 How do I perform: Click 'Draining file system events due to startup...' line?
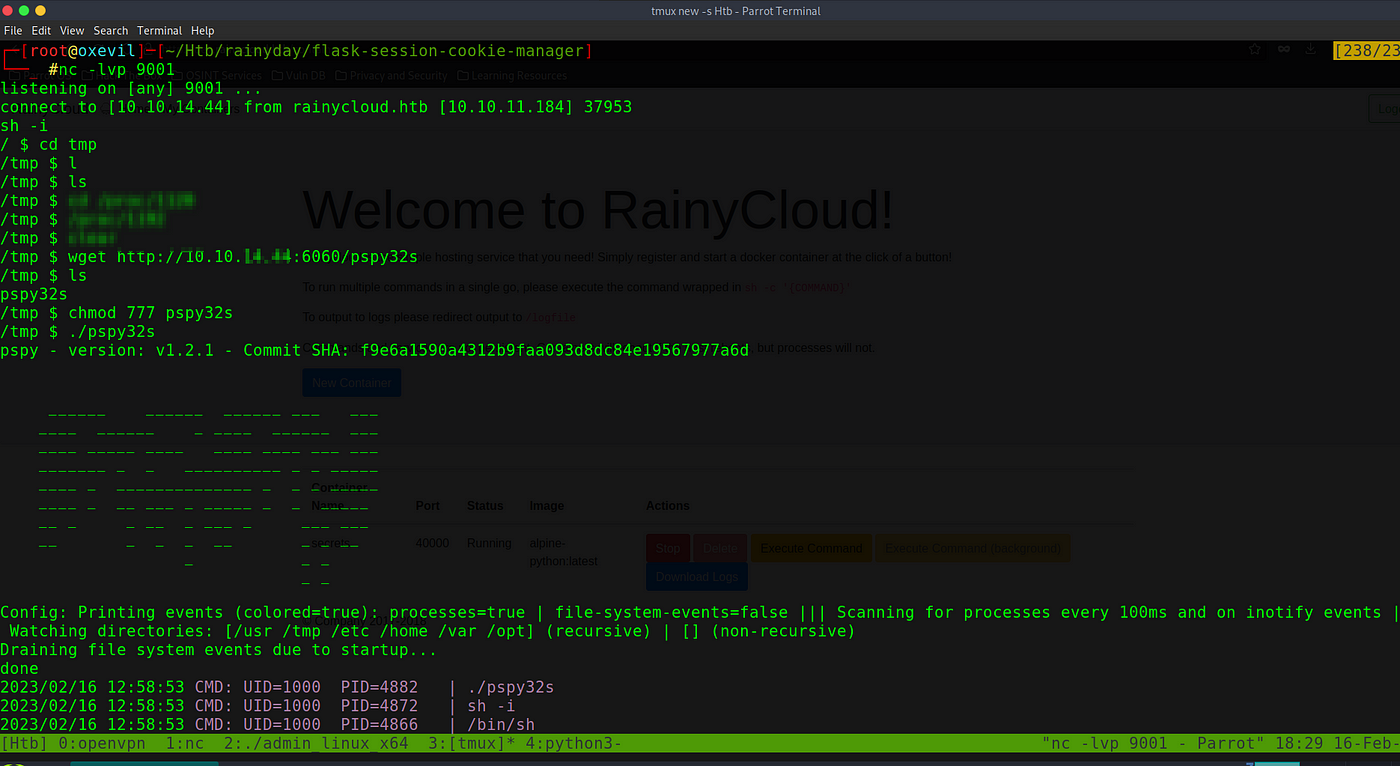[219, 650]
